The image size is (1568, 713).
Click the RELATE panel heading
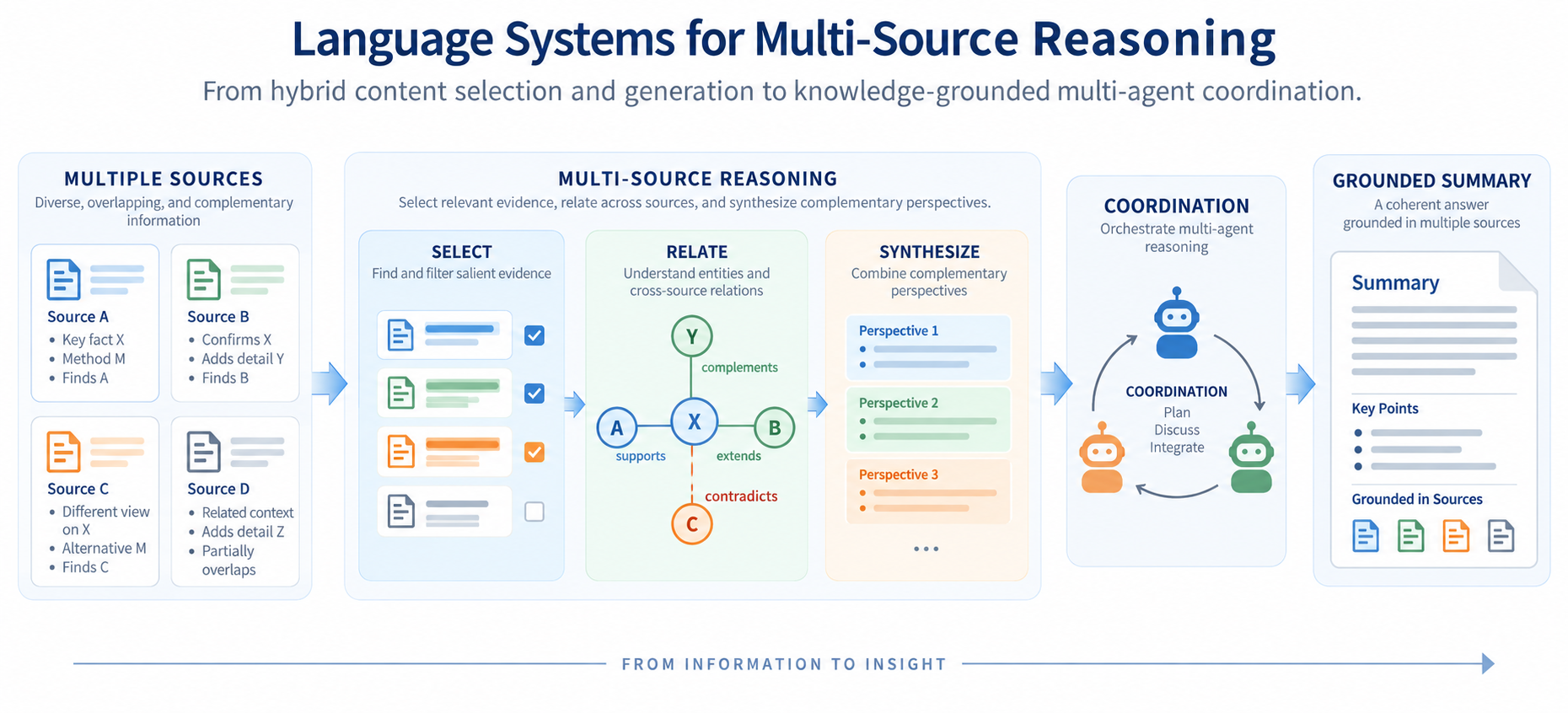(x=696, y=252)
